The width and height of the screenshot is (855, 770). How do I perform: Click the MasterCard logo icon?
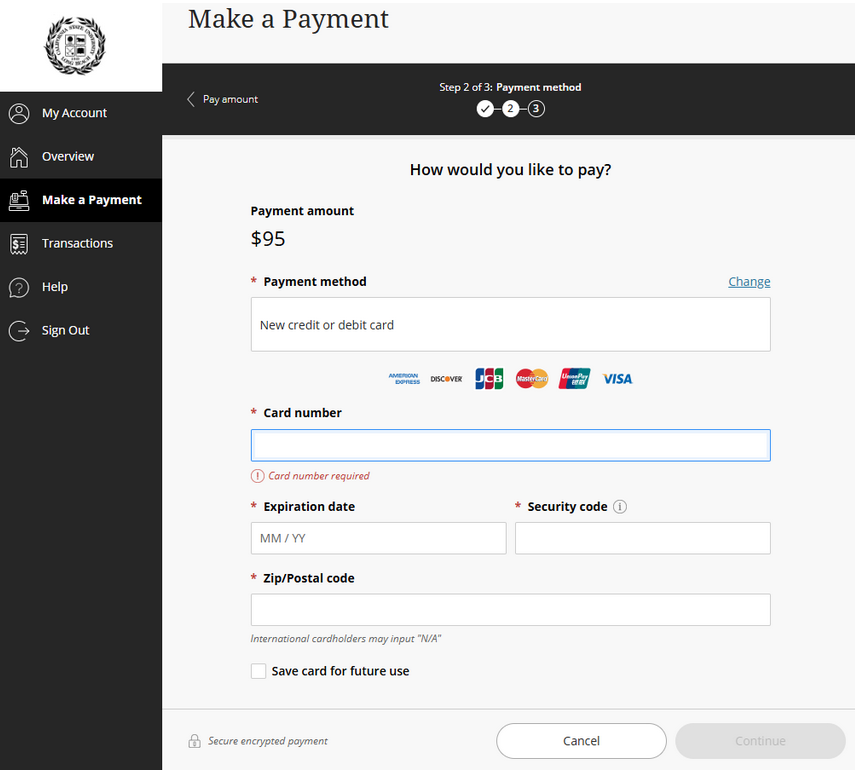coord(531,378)
